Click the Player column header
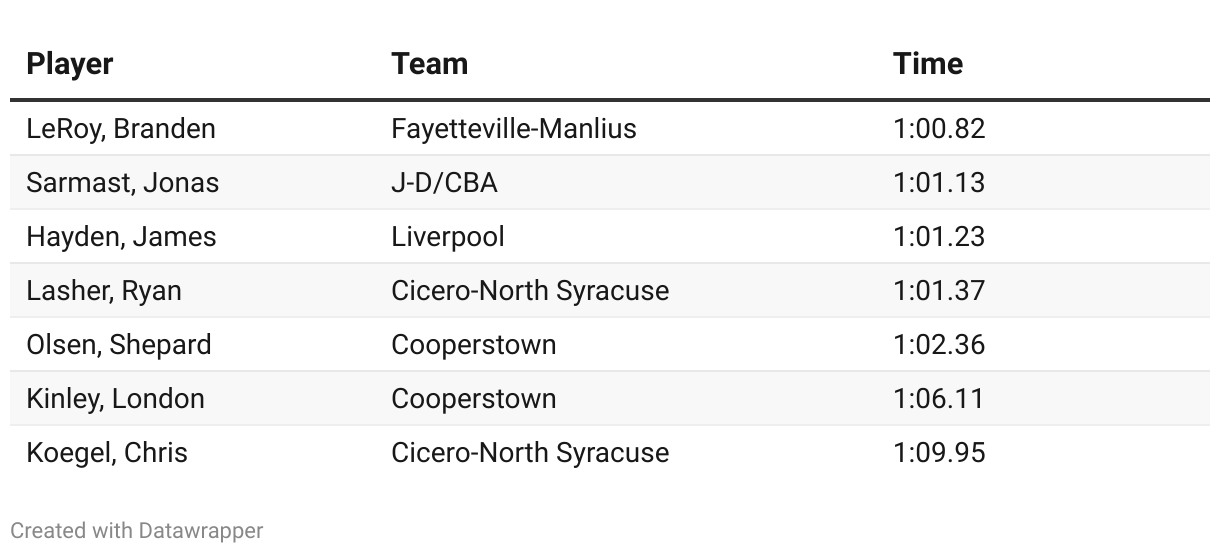1220x554 pixels. 70,64
